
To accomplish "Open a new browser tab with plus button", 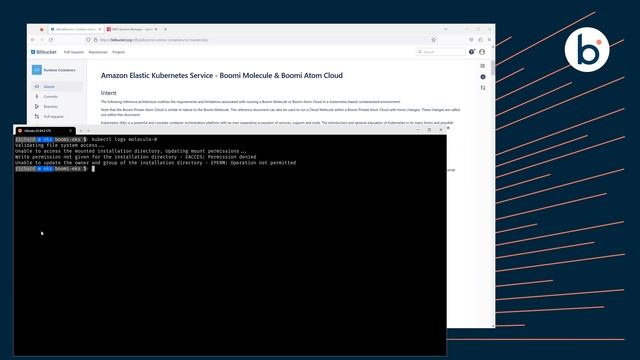I will pos(165,29).
